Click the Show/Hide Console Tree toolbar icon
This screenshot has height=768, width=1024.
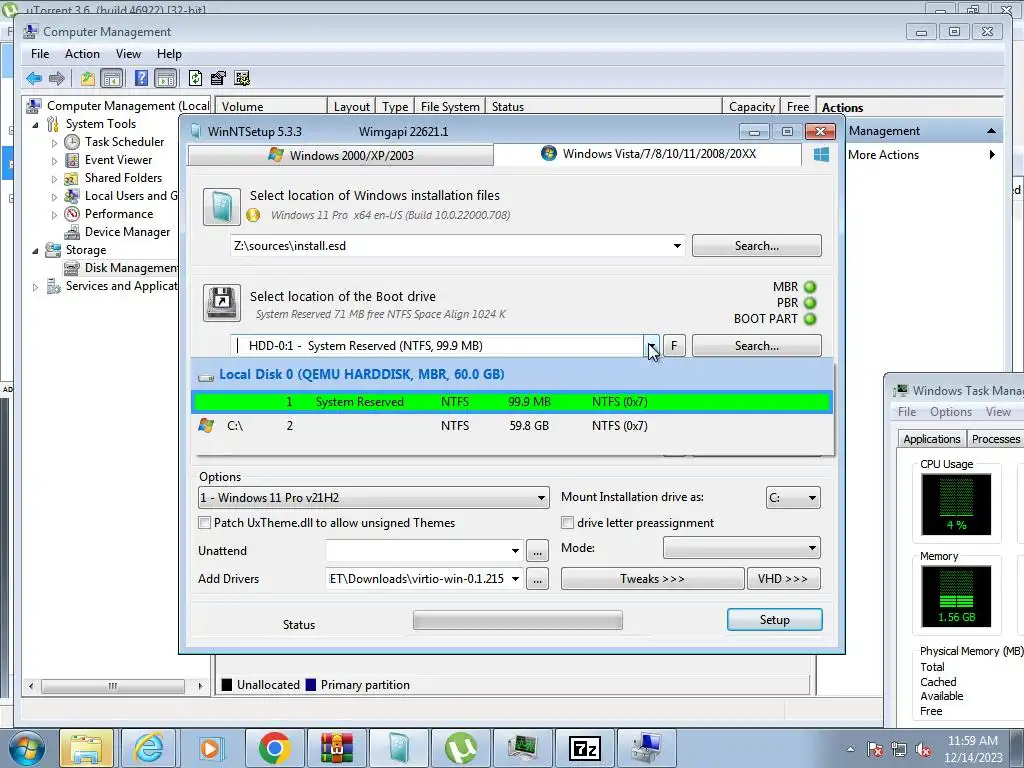[112, 78]
